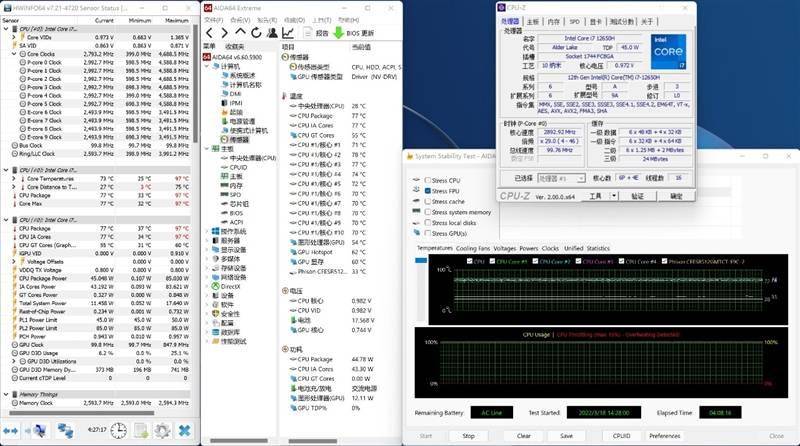800x446 pixels.
Task: Click HWiNFO's horizontal scrollbar
Action: coord(83,413)
